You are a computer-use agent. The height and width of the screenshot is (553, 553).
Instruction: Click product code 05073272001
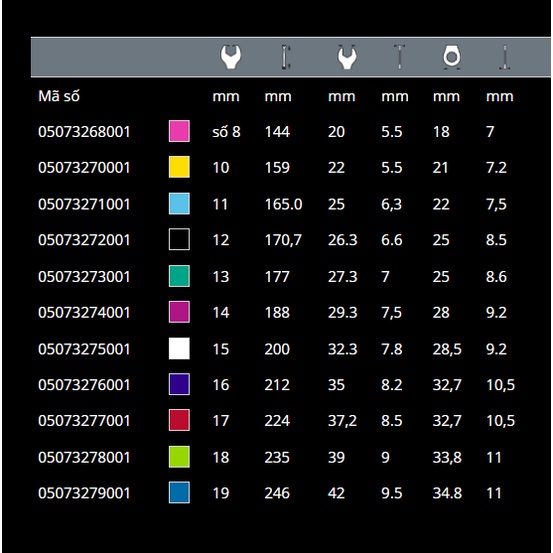coord(84,240)
